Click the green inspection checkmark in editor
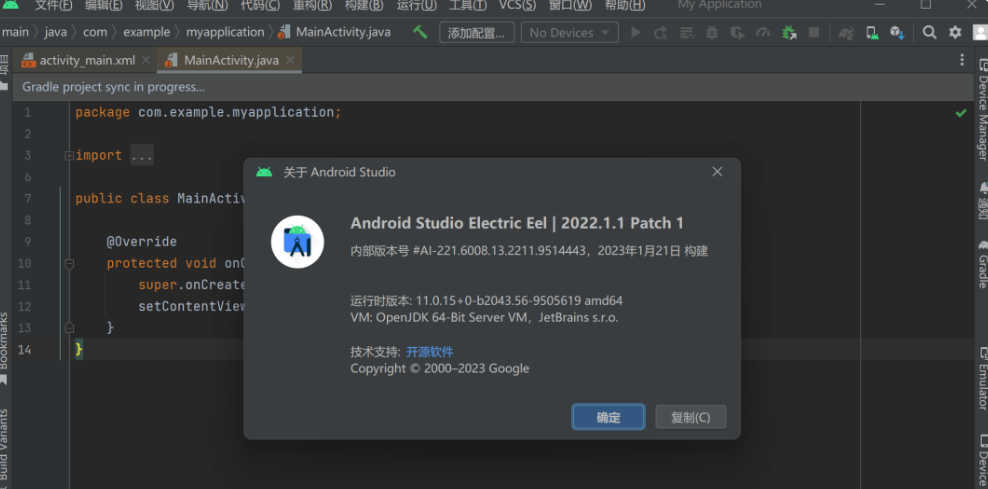Image resolution: width=988 pixels, height=489 pixels. [961, 113]
